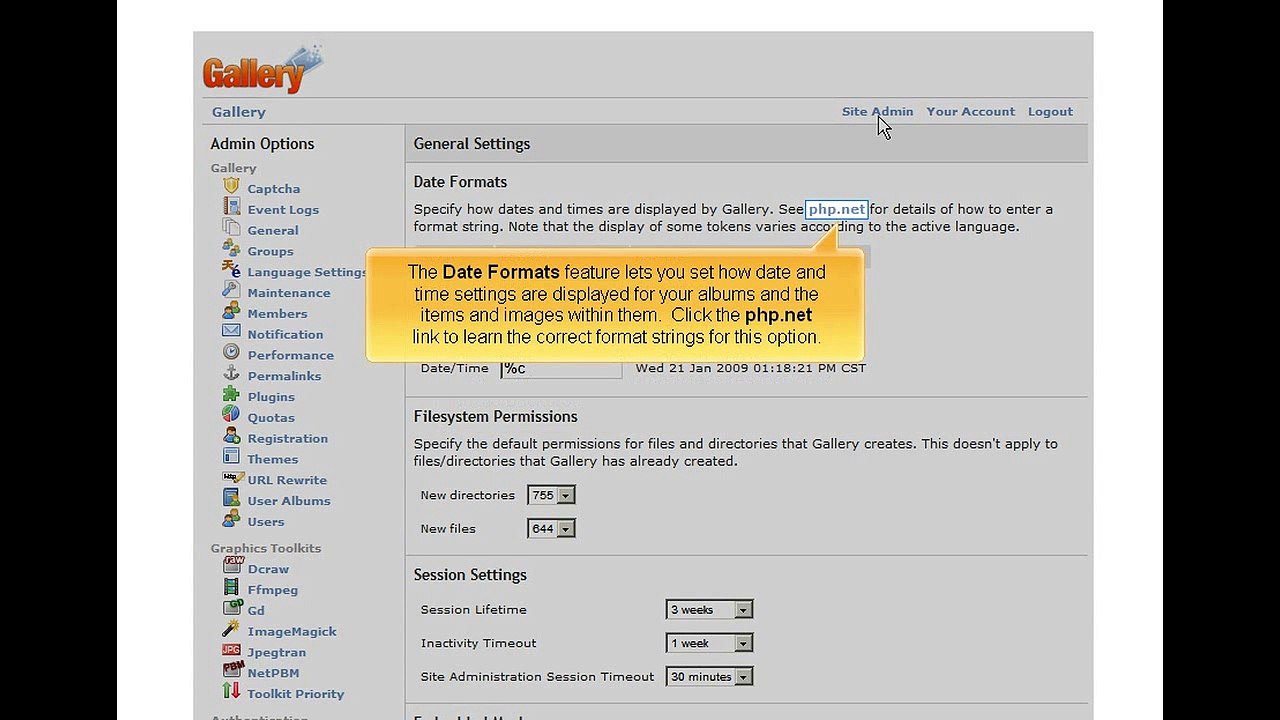
Task: Open the Session Lifetime dropdown
Action: pyautogui.click(x=709, y=610)
